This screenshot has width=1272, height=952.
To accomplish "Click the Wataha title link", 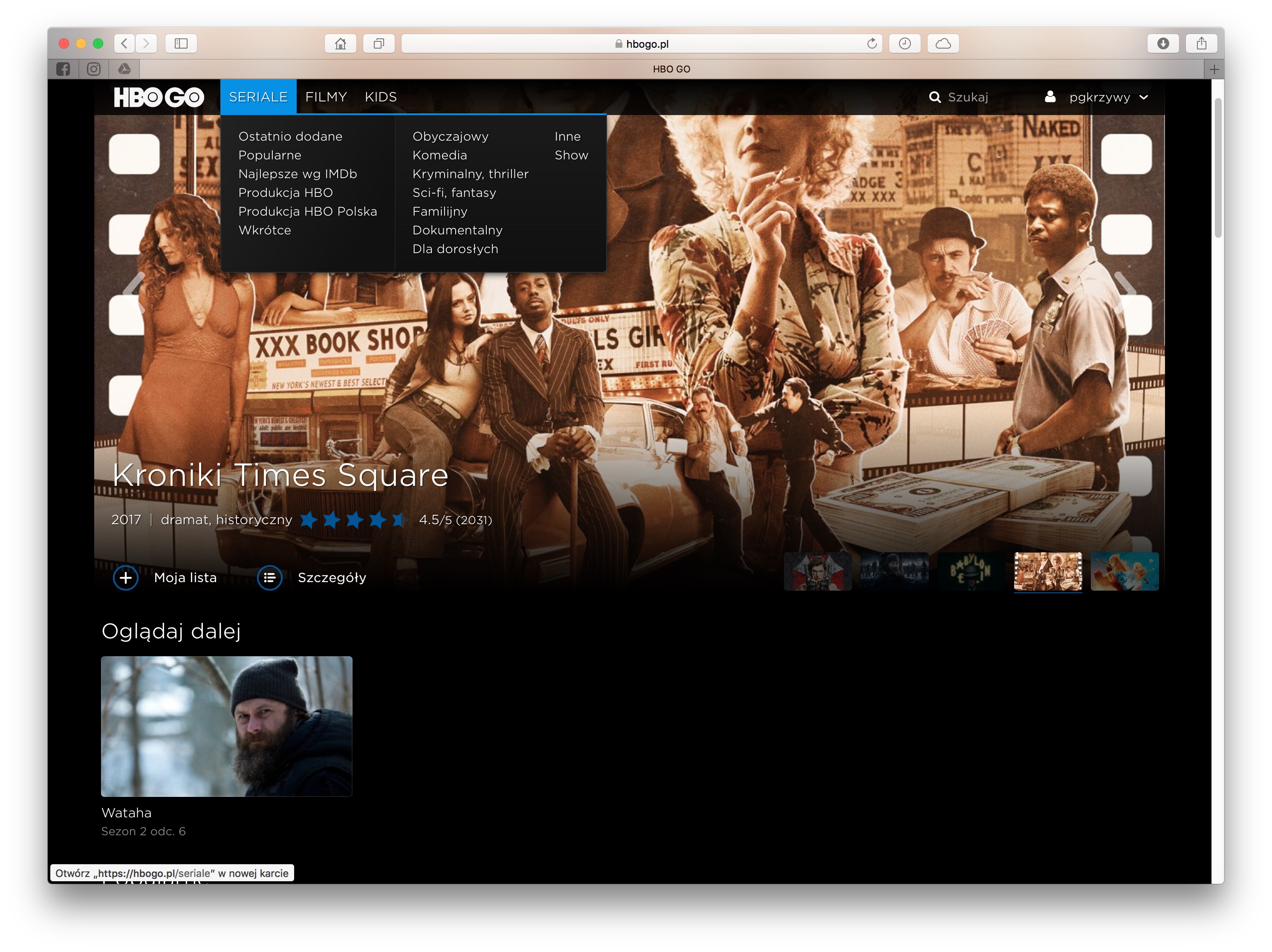I will point(127,813).
